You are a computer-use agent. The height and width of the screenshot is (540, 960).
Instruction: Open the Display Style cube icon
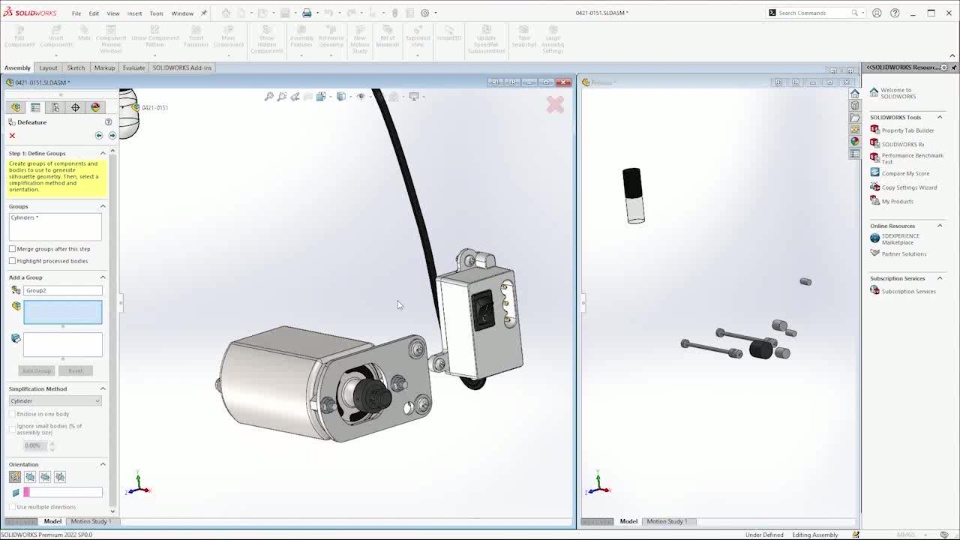click(x=341, y=97)
